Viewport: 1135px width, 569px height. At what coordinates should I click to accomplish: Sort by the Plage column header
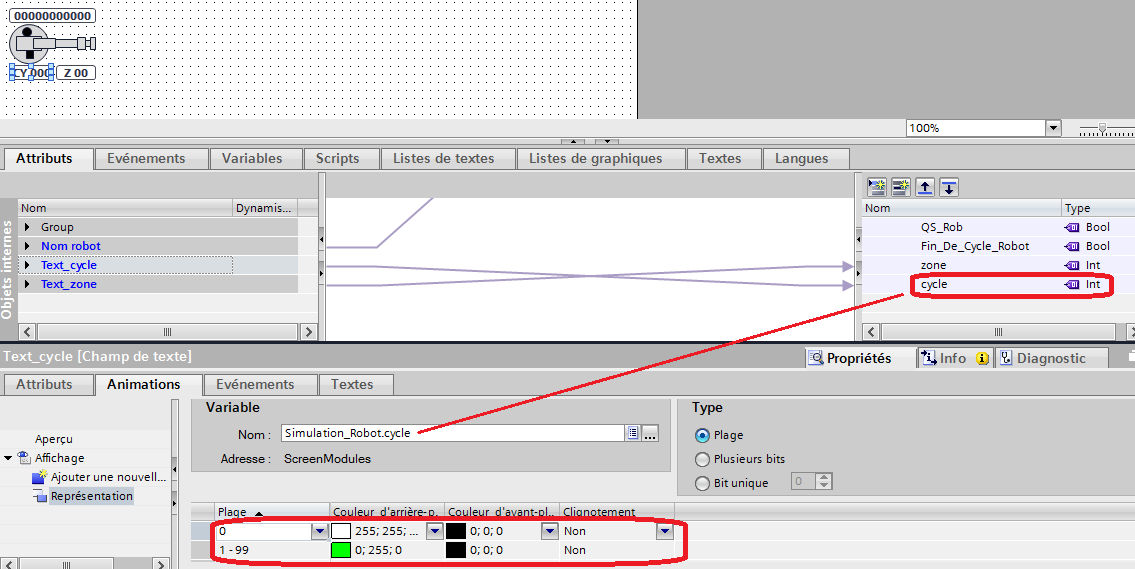click(272, 512)
